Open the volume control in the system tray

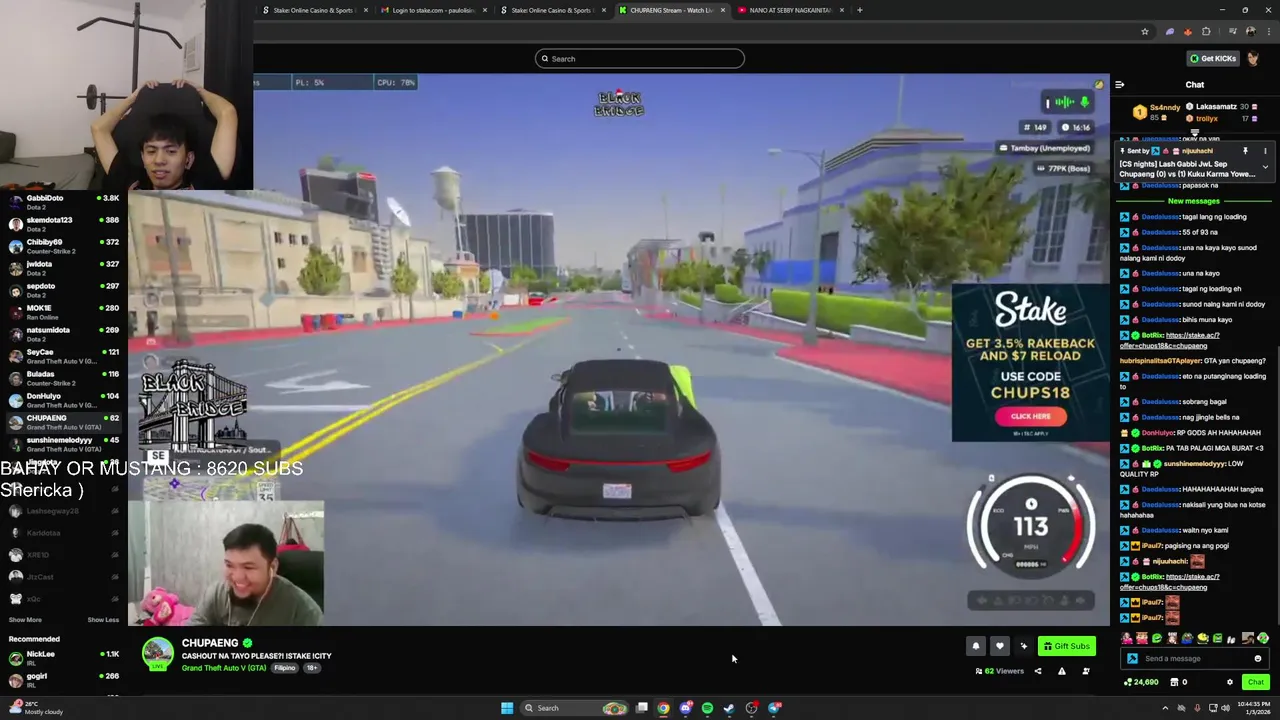(x=1226, y=708)
